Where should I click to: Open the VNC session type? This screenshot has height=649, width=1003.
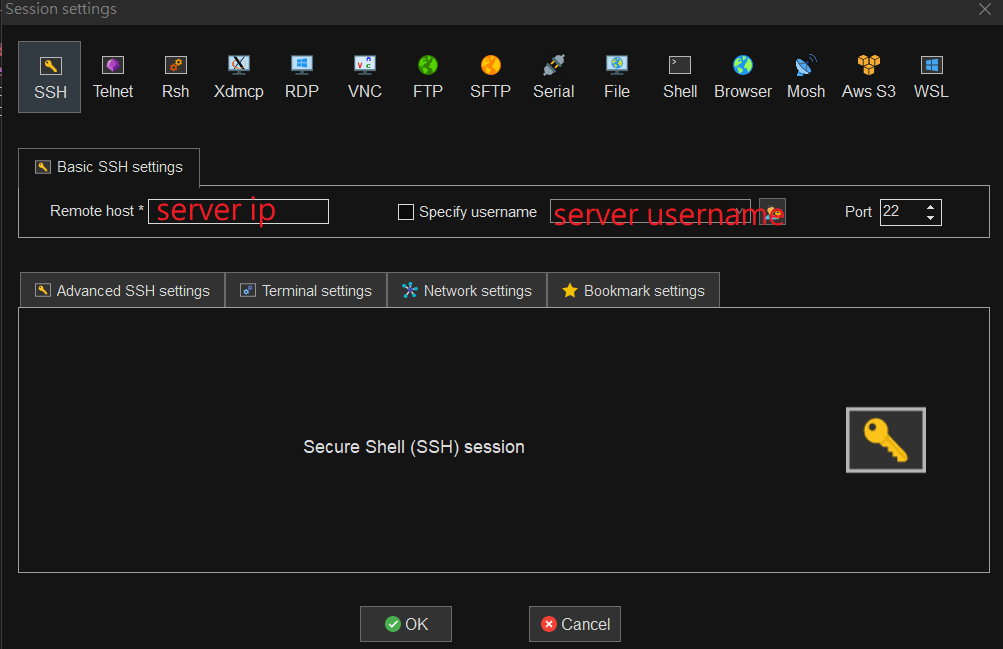364,76
